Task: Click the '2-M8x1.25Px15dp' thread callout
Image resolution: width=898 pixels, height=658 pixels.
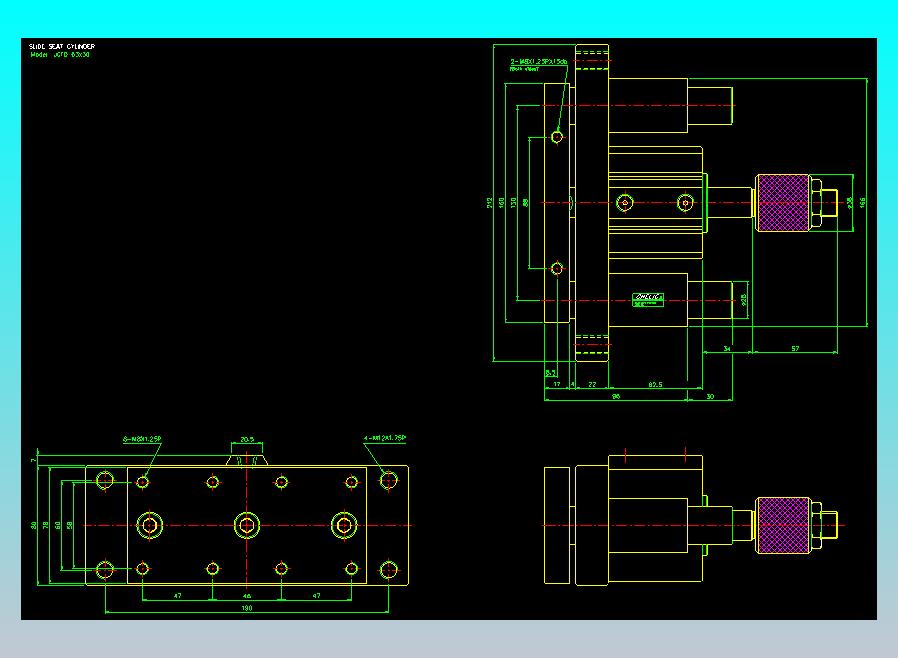Action: 539,61
